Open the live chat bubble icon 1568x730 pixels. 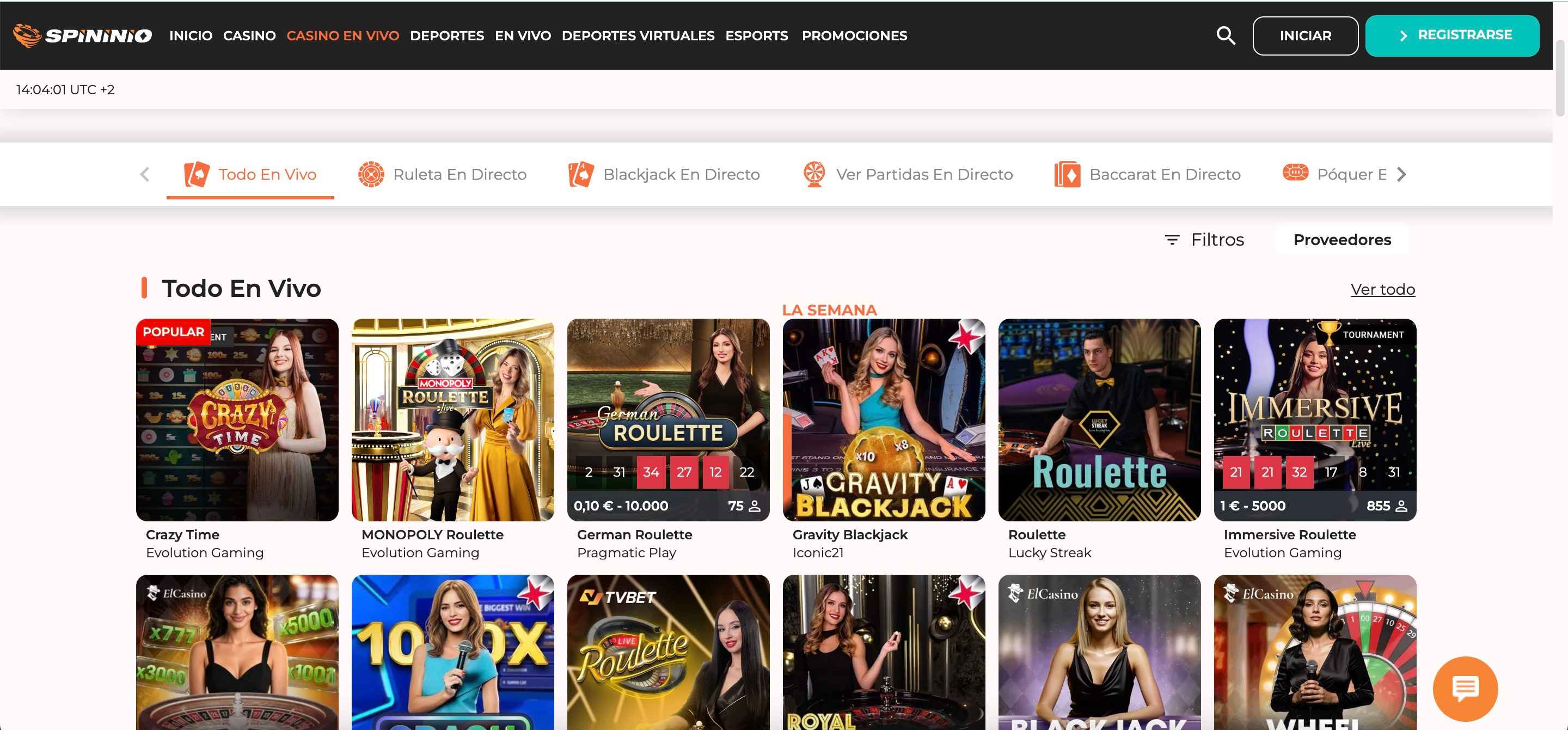pos(1465,688)
